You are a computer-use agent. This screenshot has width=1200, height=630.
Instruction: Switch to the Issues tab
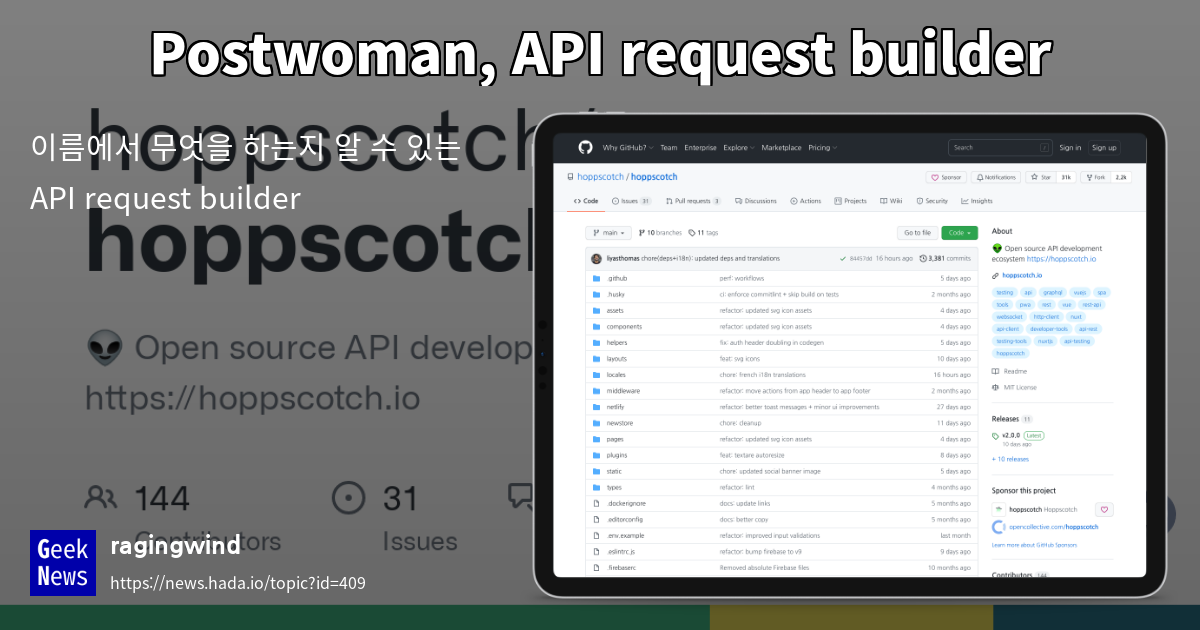(x=629, y=201)
